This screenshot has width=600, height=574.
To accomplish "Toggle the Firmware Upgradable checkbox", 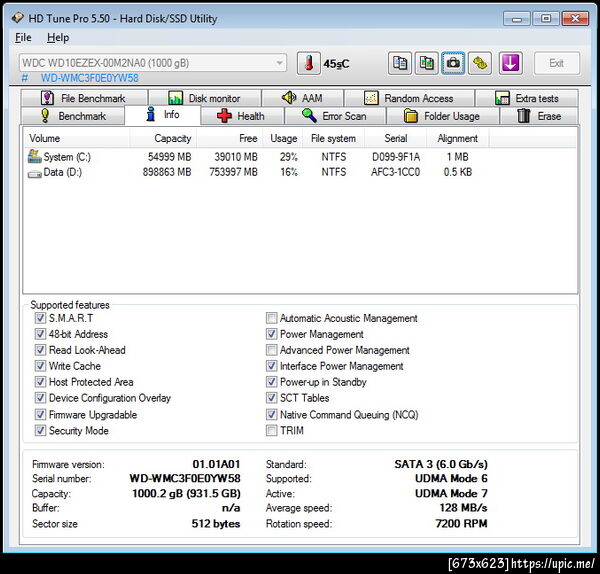I will (x=40, y=414).
